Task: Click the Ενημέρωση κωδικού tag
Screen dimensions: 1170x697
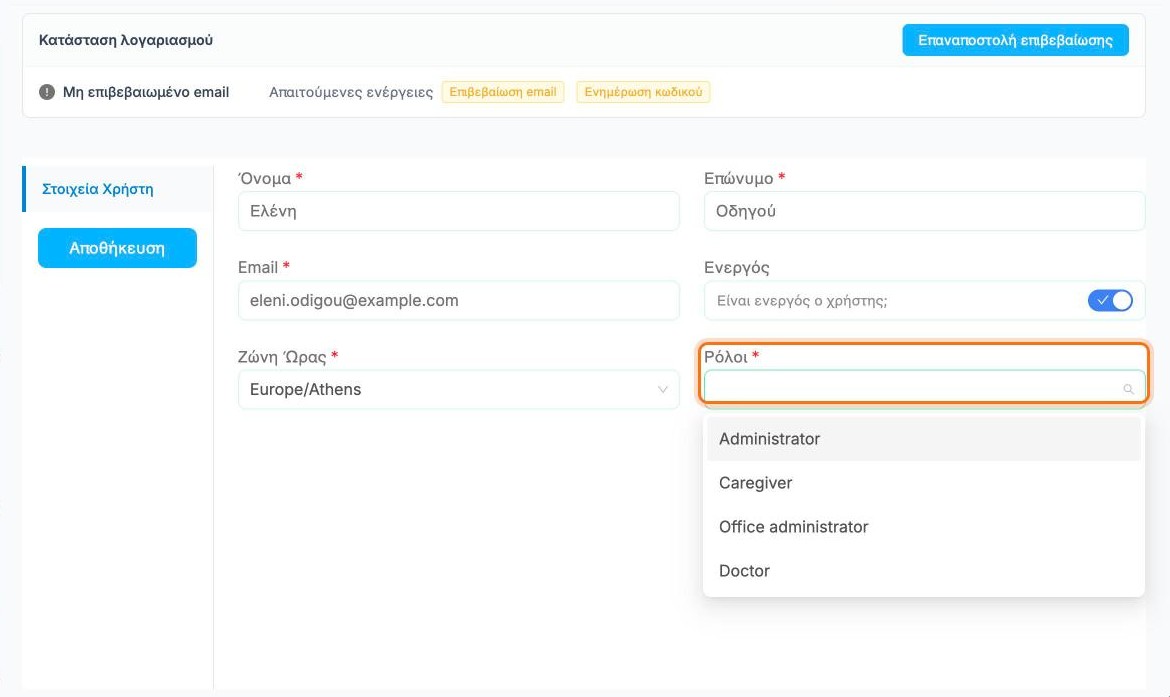Action: click(x=643, y=92)
